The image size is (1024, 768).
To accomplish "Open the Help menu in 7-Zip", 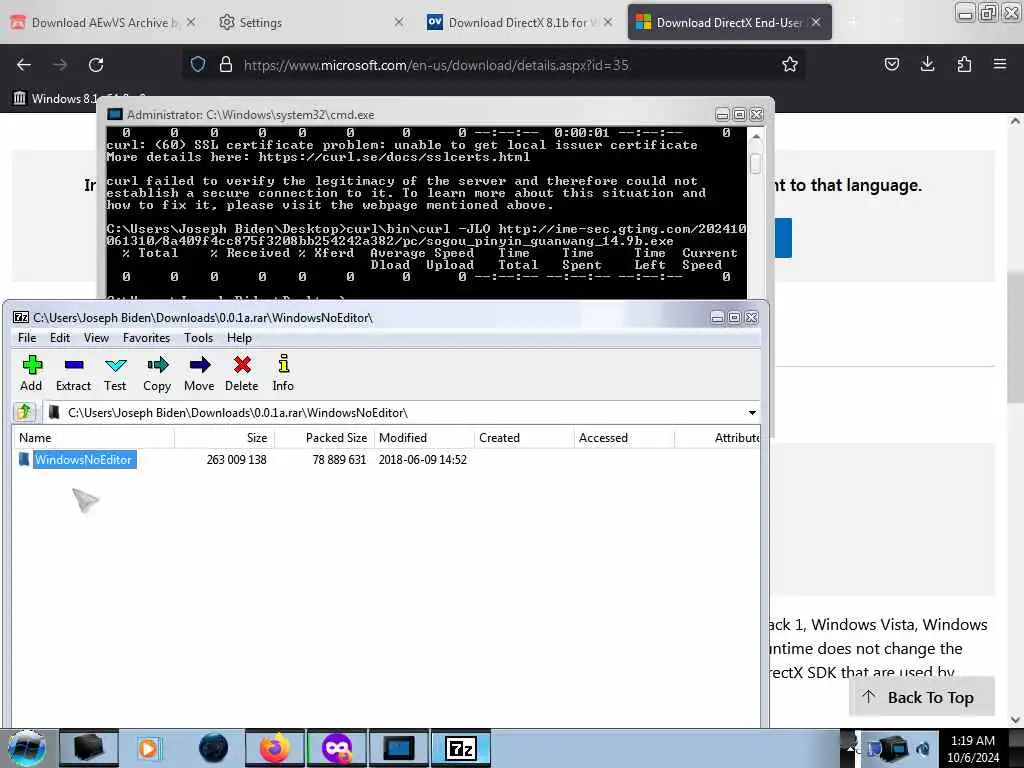I will pos(239,338).
